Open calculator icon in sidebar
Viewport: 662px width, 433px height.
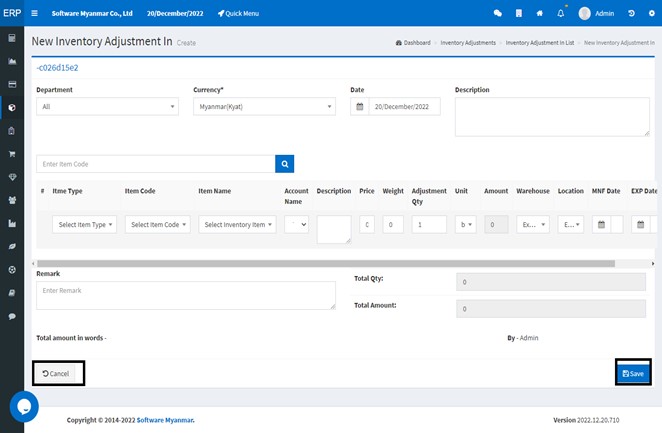pyautogui.click(x=12, y=38)
